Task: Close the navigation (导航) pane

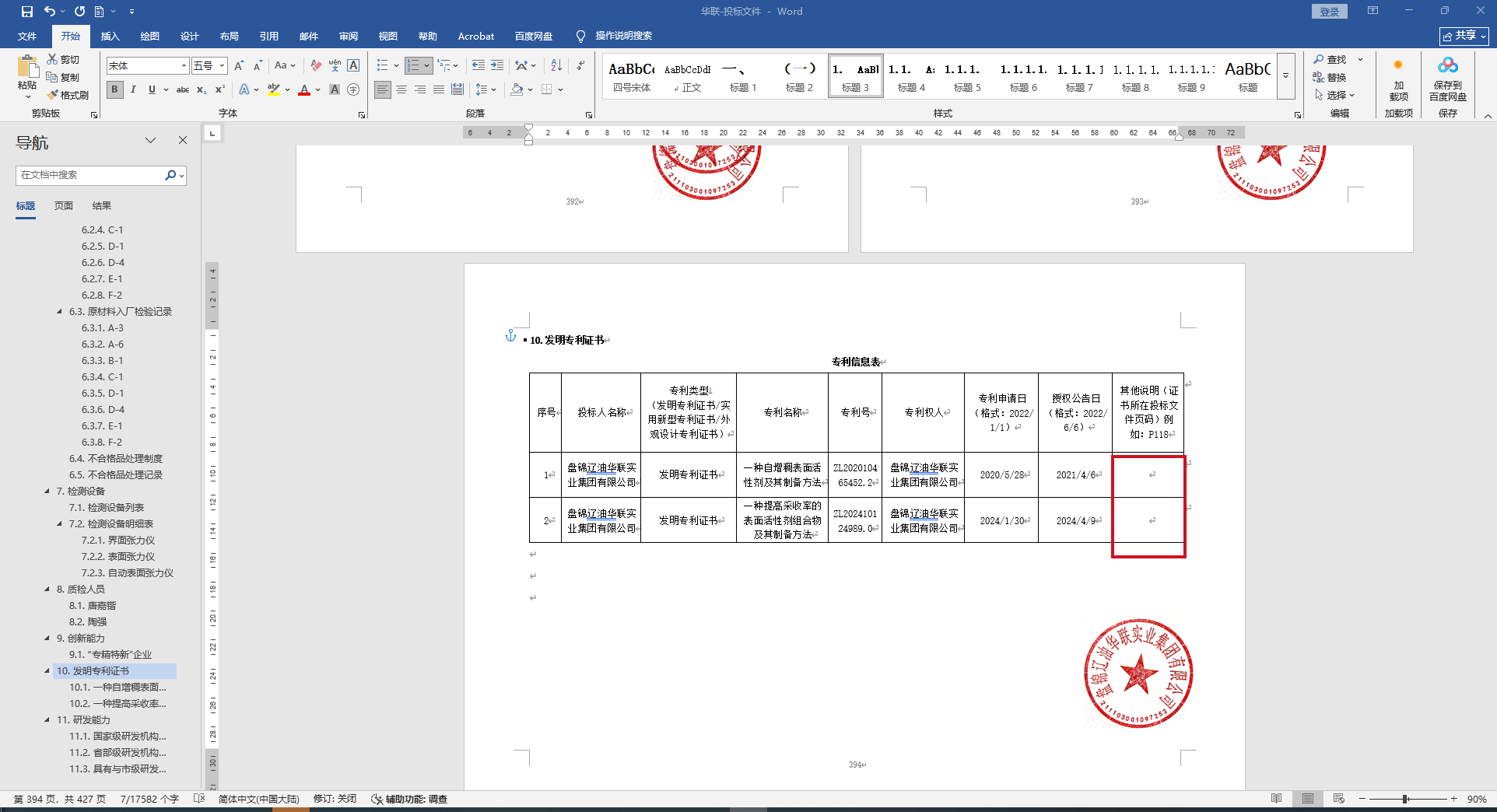Action: point(183,140)
